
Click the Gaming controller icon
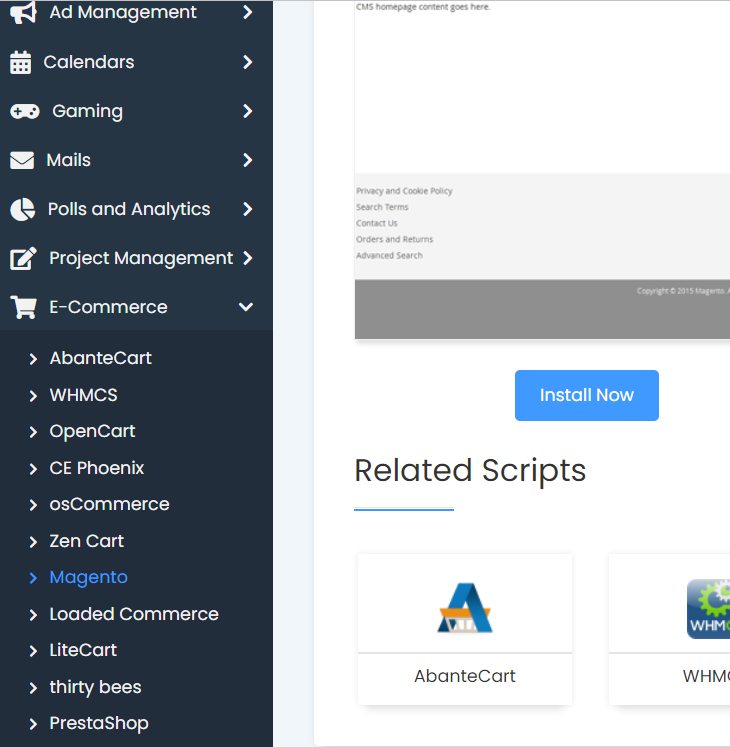(25, 111)
